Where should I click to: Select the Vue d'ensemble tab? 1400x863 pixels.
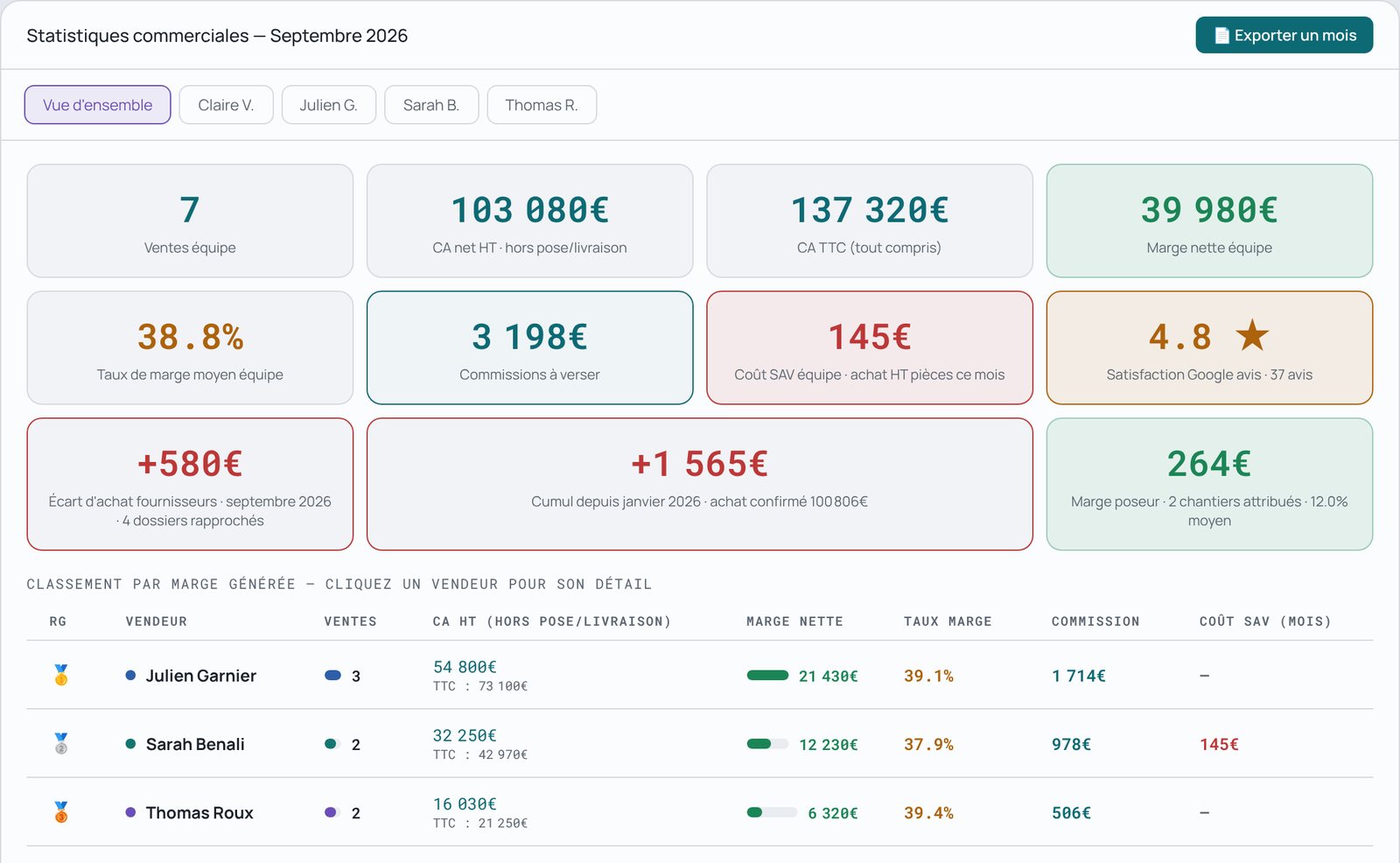click(97, 105)
